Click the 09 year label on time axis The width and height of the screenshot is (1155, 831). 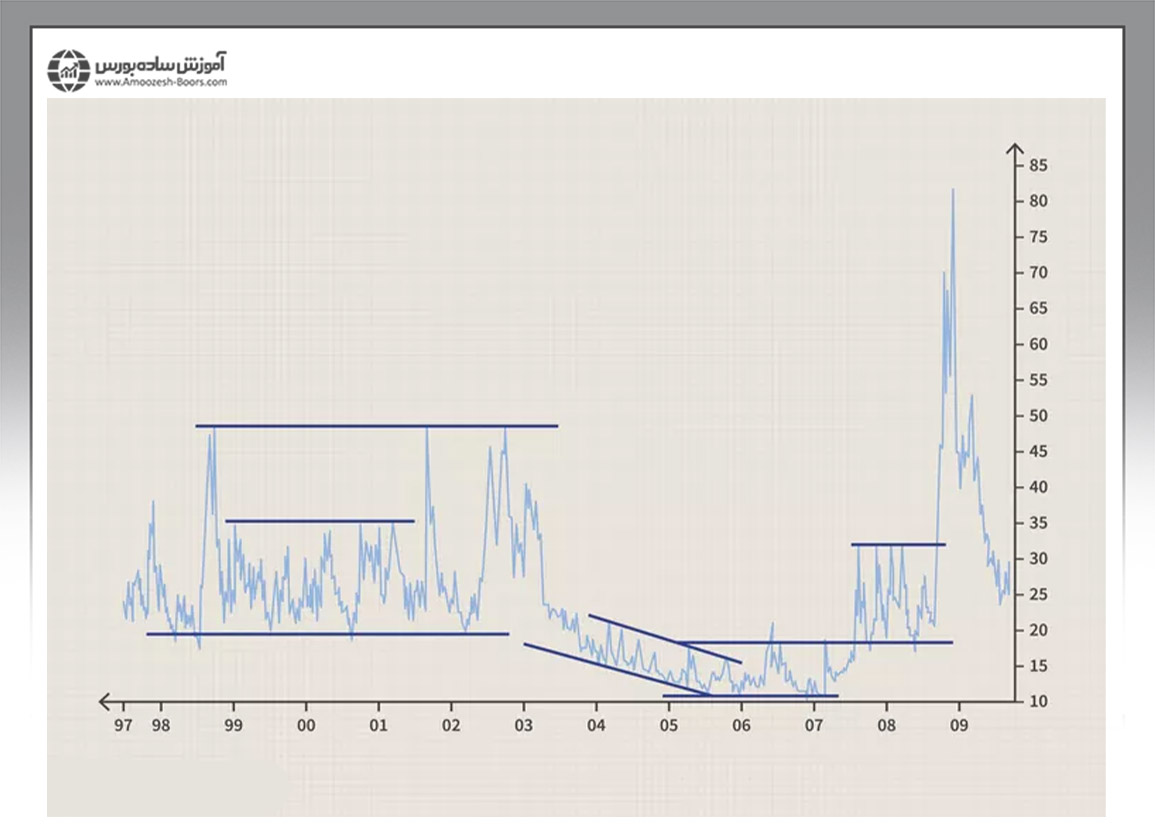(x=958, y=724)
